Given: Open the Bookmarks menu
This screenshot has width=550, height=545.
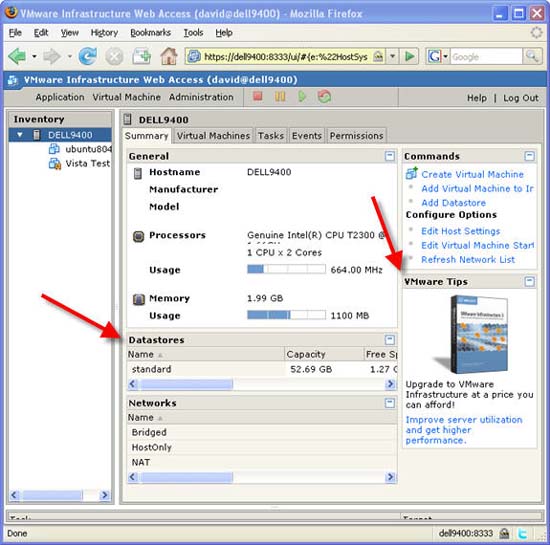Looking at the screenshot, I should (150, 33).
